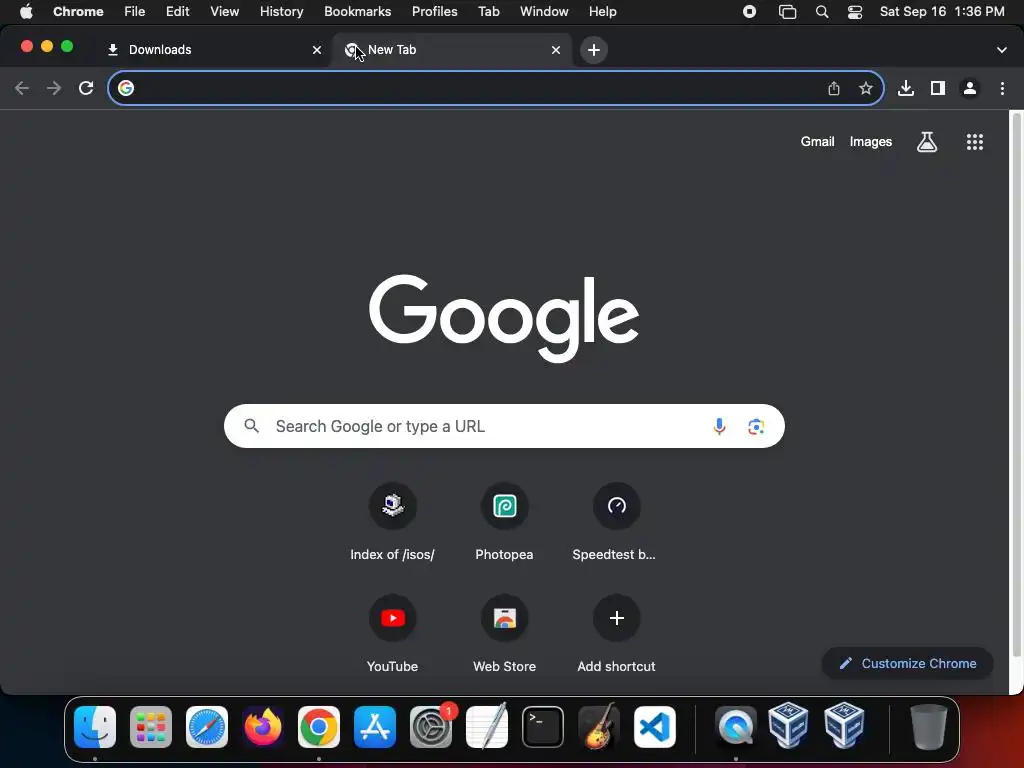This screenshot has height=768, width=1024.
Task: Open the Index of /isos/ shortcut
Action: coord(392,522)
